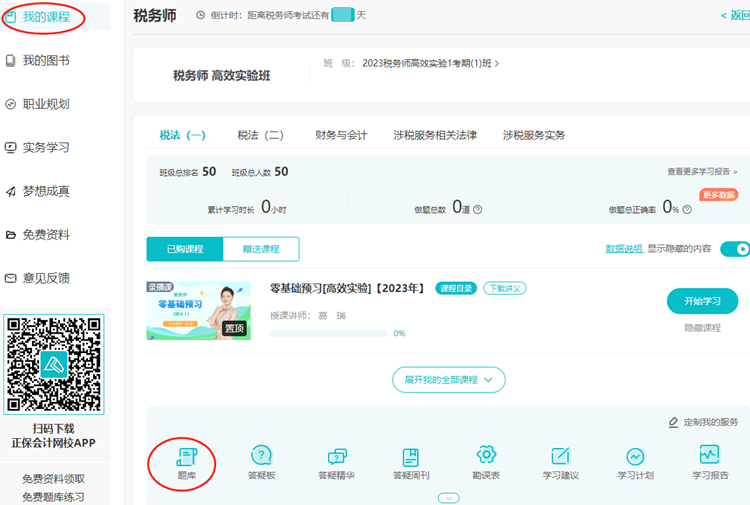The image size is (750, 505).
Task: Expand 展开我的全部课程
Action: click(449, 380)
